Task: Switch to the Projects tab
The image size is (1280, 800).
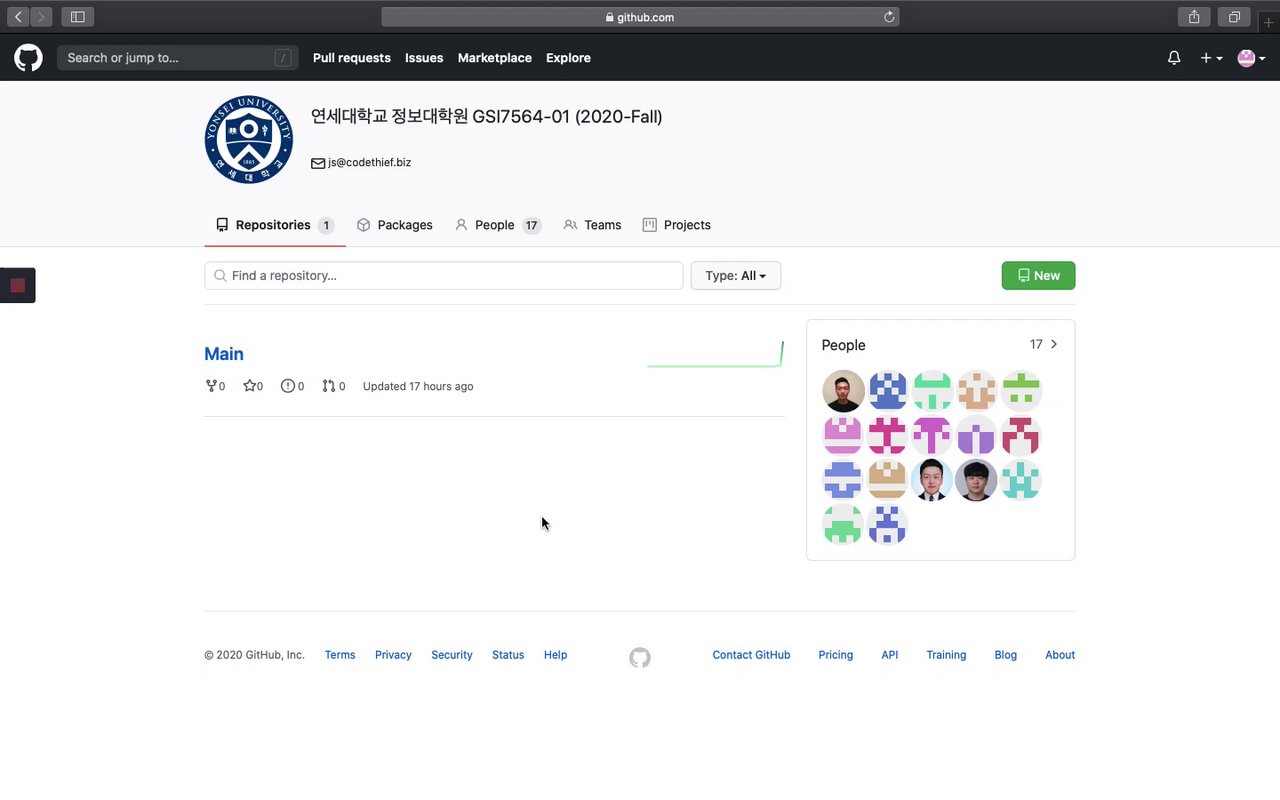Action: [677, 225]
